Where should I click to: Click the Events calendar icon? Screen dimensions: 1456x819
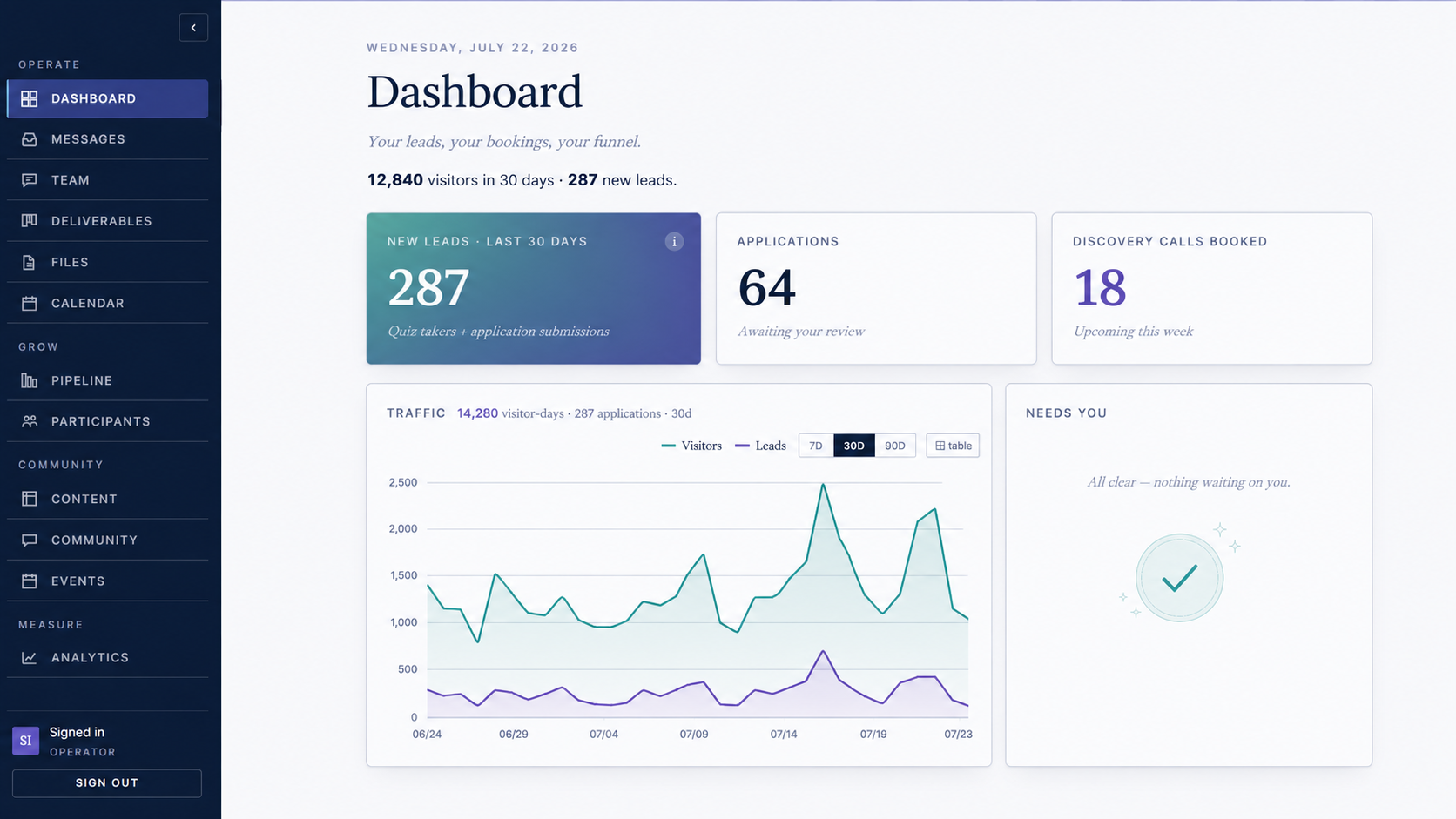(30, 581)
